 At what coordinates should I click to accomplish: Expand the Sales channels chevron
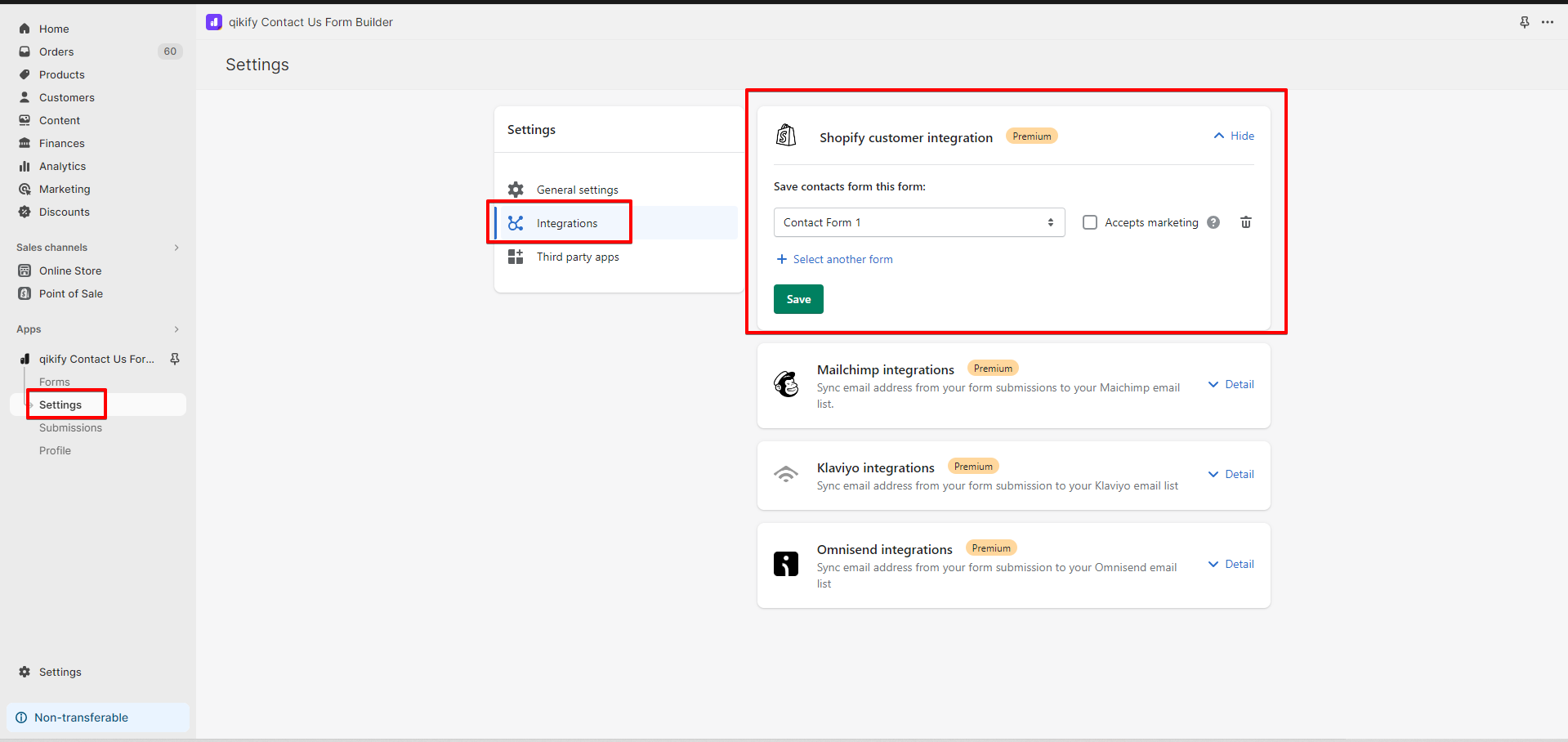176,248
